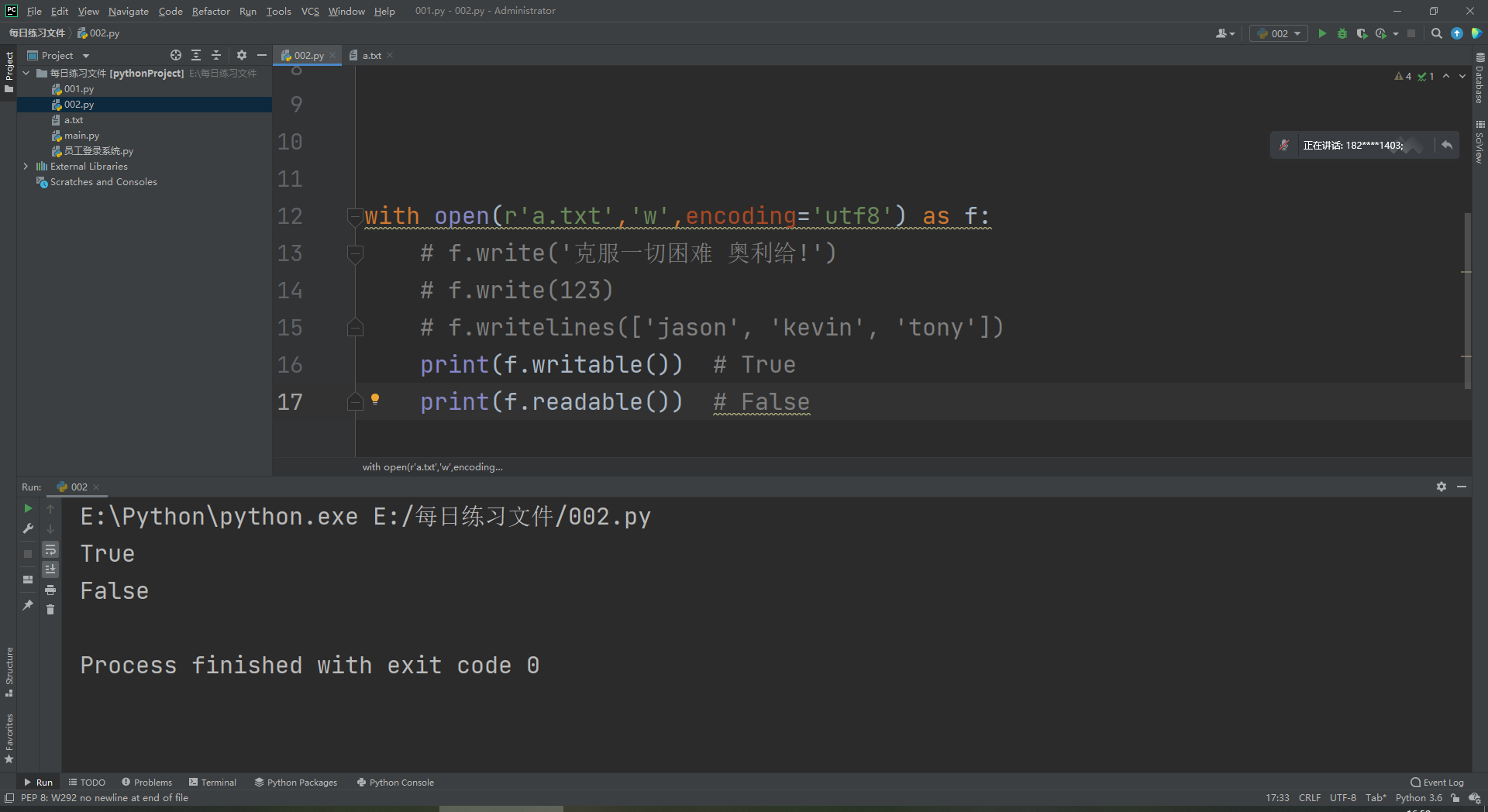The width and height of the screenshot is (1488, 812).
Task: Open the File menu
Action: pos(34,11)
